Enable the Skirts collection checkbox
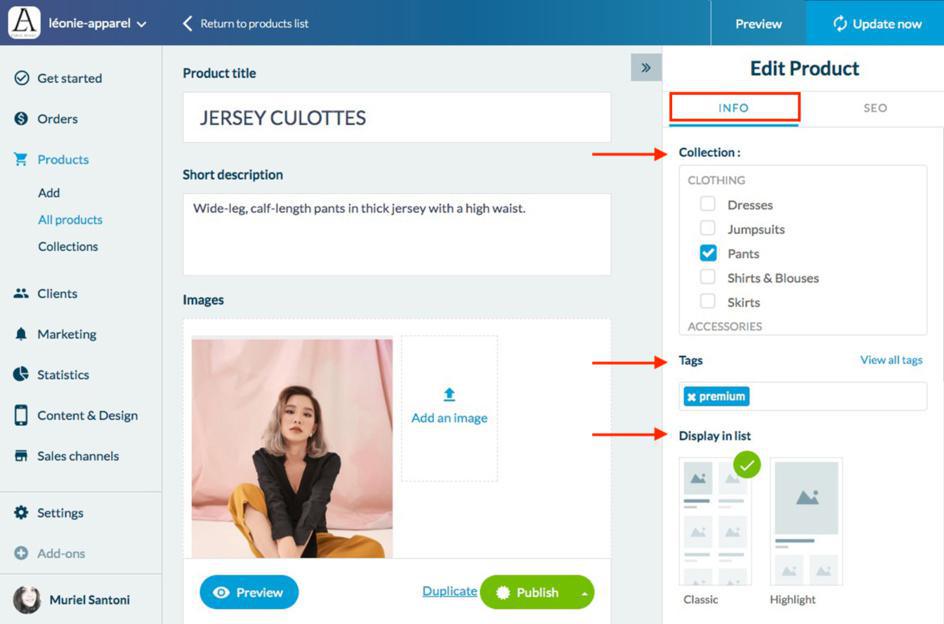The width and height of the screenshot is (944, 624). click(708, 301)
